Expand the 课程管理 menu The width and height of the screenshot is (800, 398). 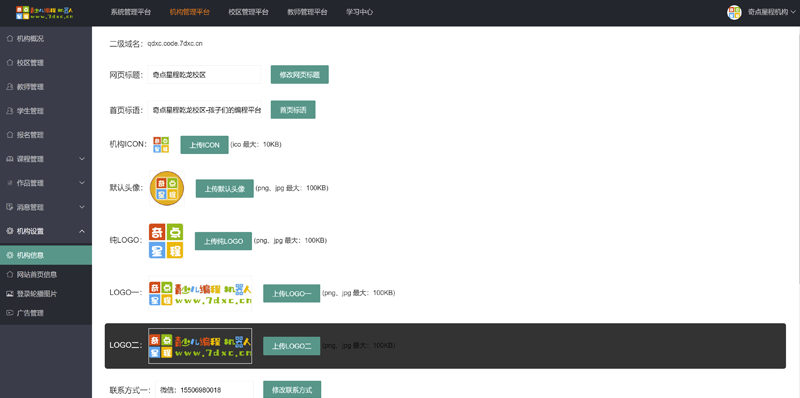click(46, 159)
